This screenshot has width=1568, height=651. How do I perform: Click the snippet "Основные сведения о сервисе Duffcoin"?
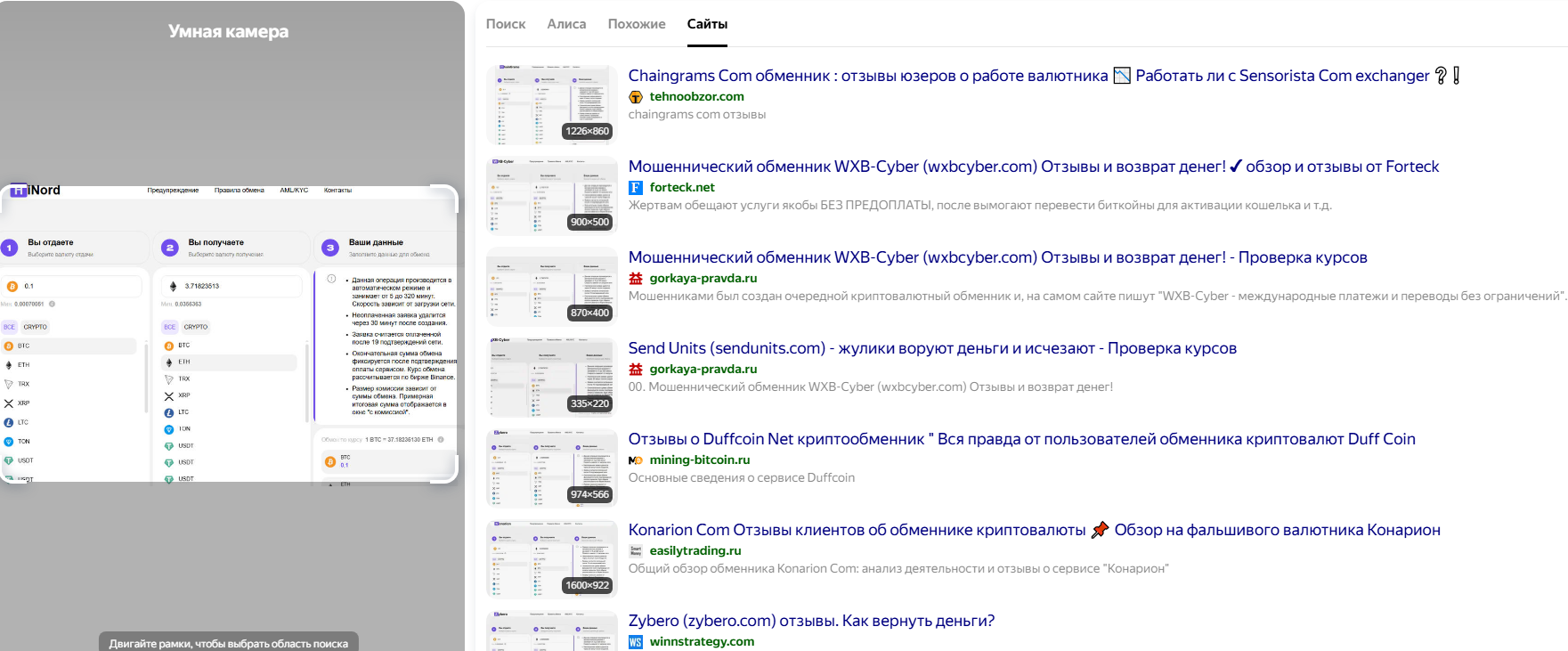pyautogui.click(x=742, y=478)
